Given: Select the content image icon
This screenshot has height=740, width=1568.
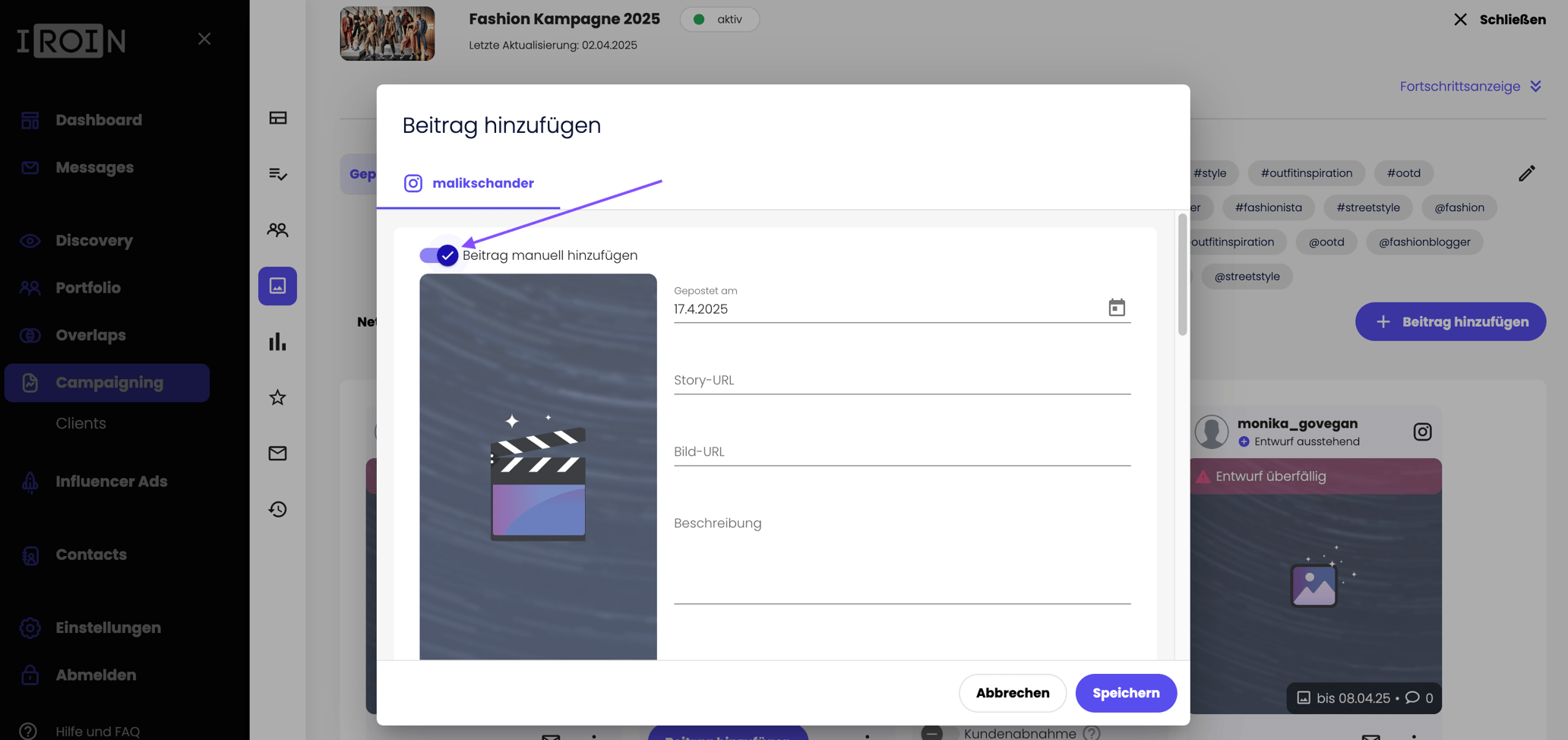Looking at the screenshot, I should pyautogui.click(x=277, y=286).
